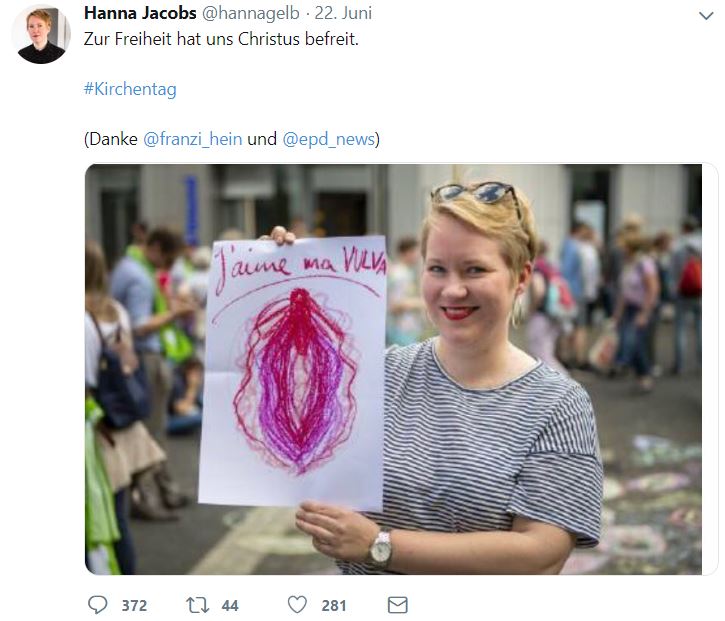Like the tweet with the heart icon
Viewport: 725px width, 621px height.
pos(297,605)
